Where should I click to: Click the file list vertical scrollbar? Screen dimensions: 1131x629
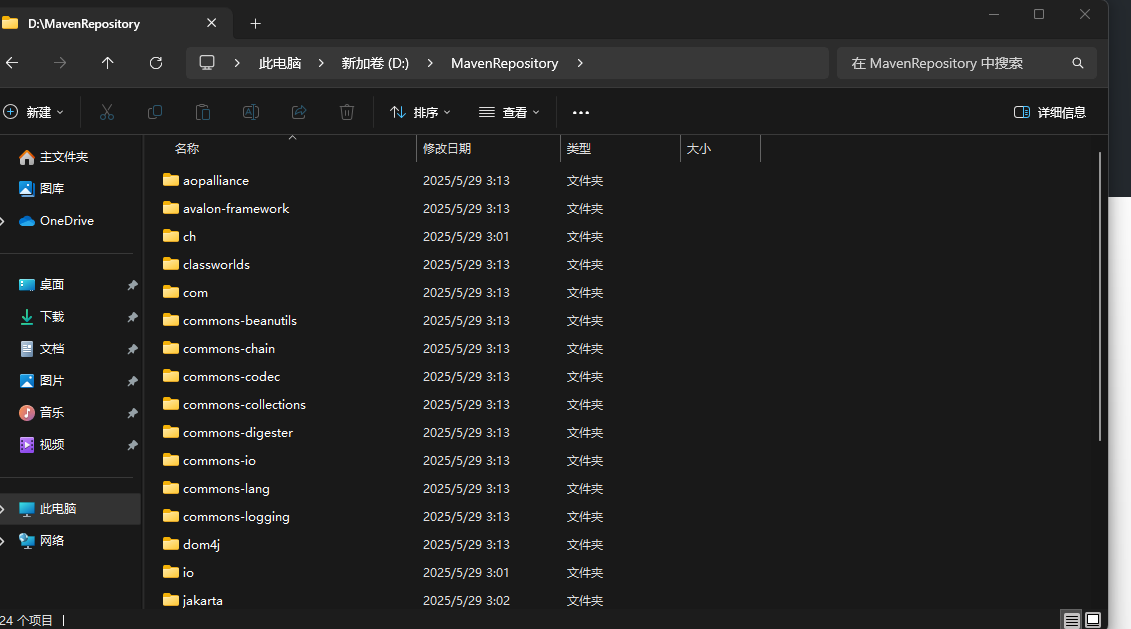pyautogui.click(x=1100, y=296)
